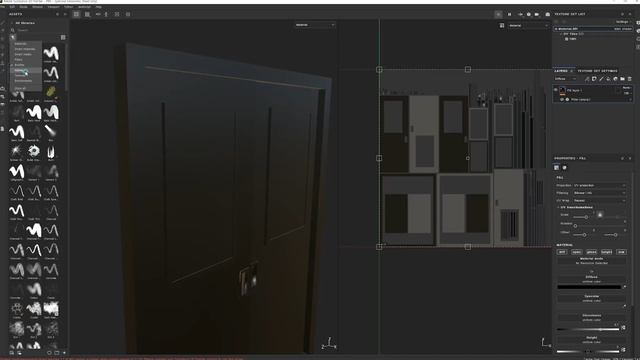Screen dimensions: 640x360
Task: Open the Projection dropdown in Properties
Action: pos(600,185)
